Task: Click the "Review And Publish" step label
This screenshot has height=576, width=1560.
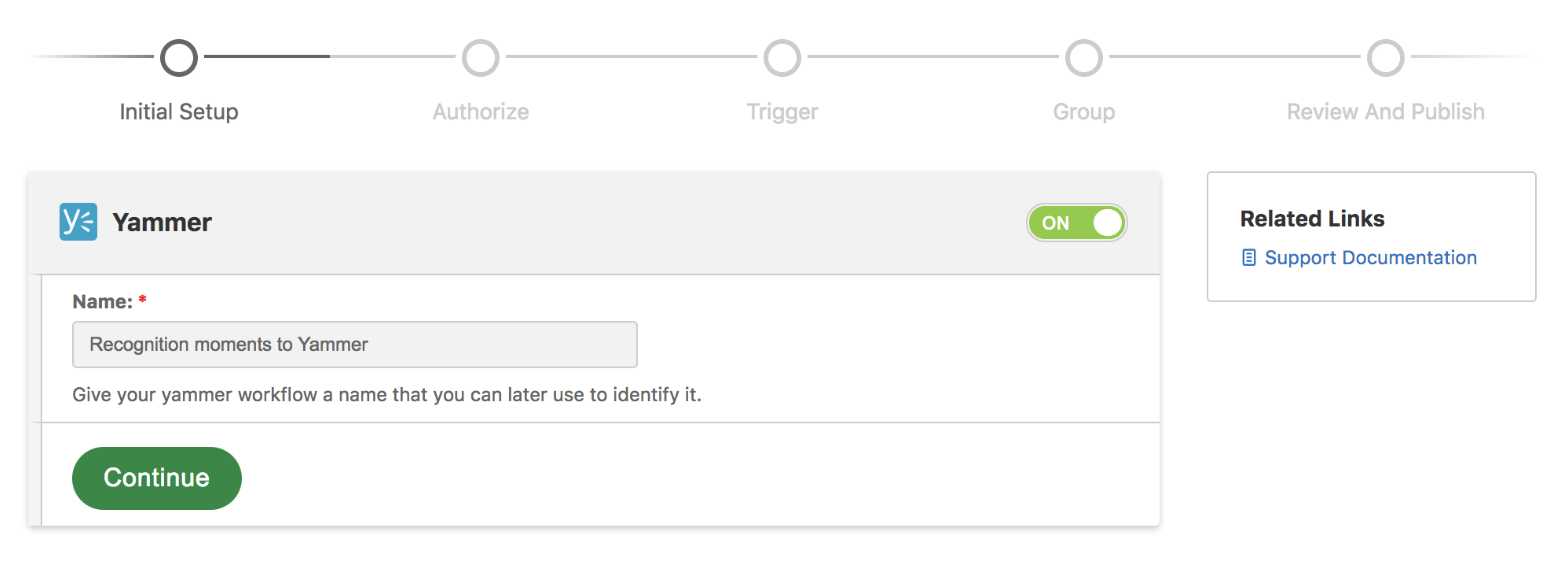Action: [x=1385, y=111]
